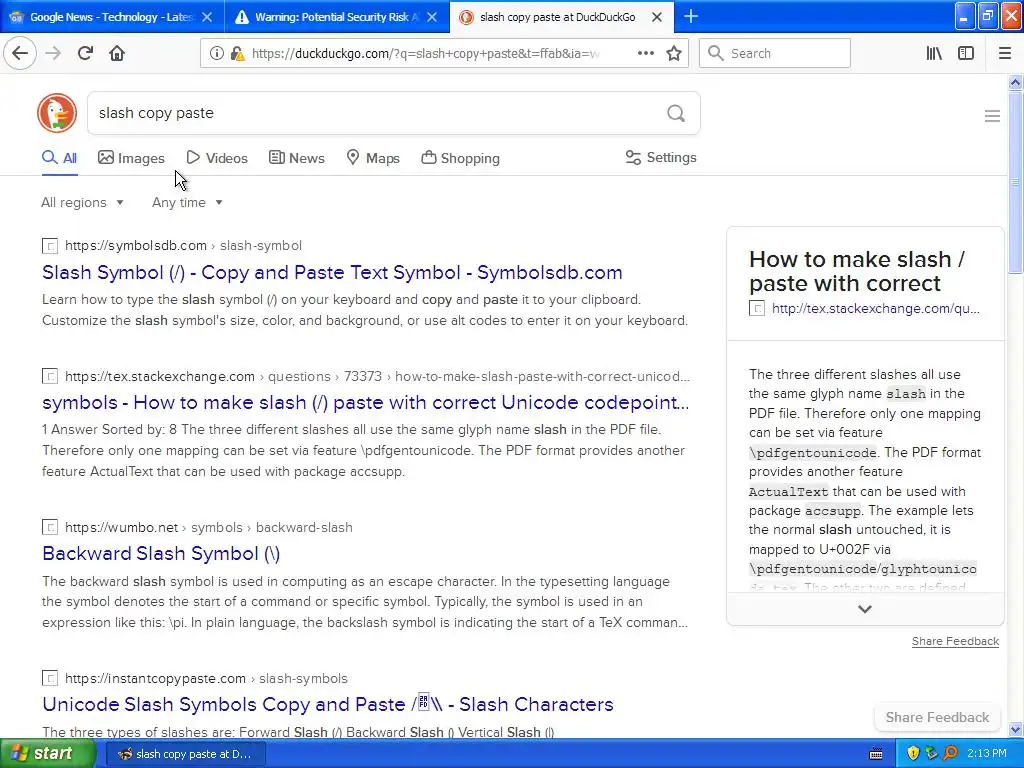The height and width of the screenshot is (768, 1024).
Task: Select Firefox taskbar window button
Action: [x=185, y=754]
